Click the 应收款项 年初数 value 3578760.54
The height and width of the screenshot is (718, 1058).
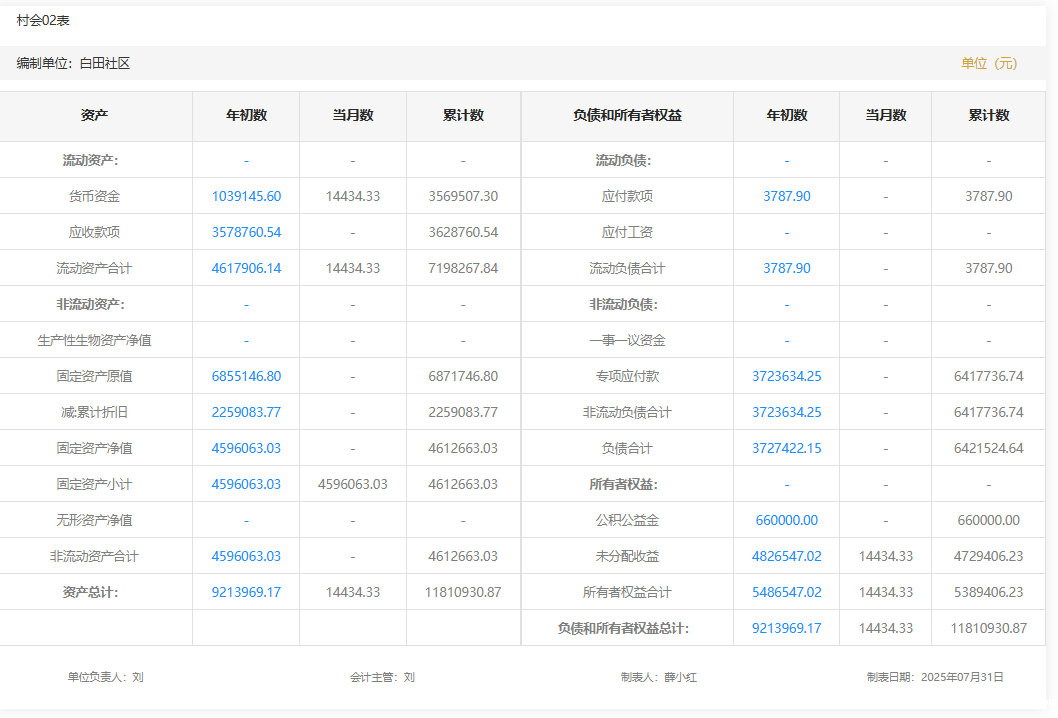click(x=246, y=232)
